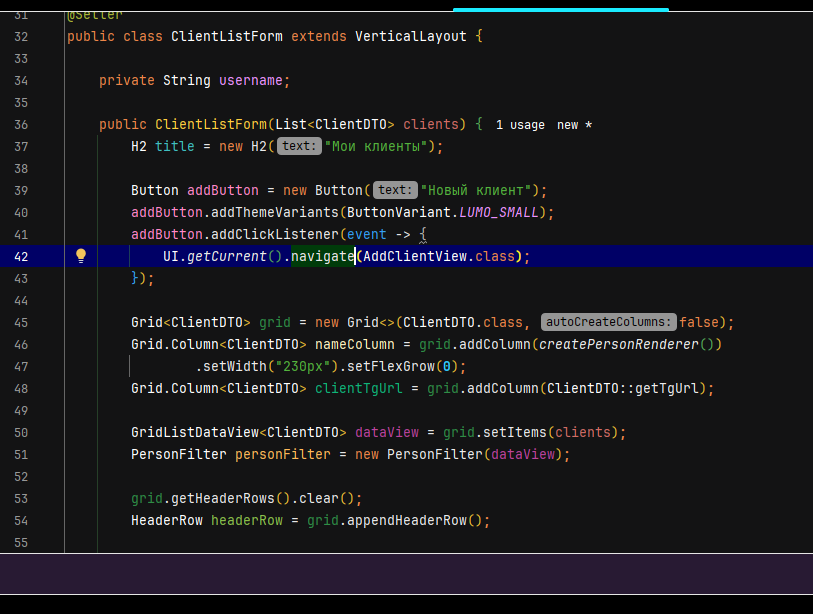
Task: Select the highlighted navigate method call
Action: tap(323, 256)
